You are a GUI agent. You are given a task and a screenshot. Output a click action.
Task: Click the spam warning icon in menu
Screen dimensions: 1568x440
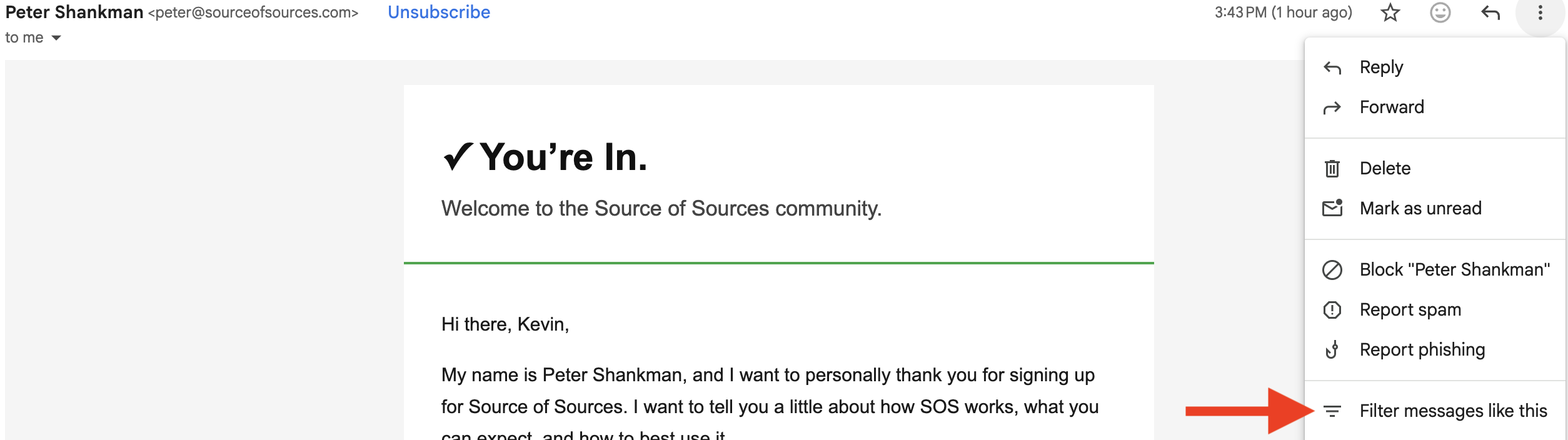[x=1332, y=310]
